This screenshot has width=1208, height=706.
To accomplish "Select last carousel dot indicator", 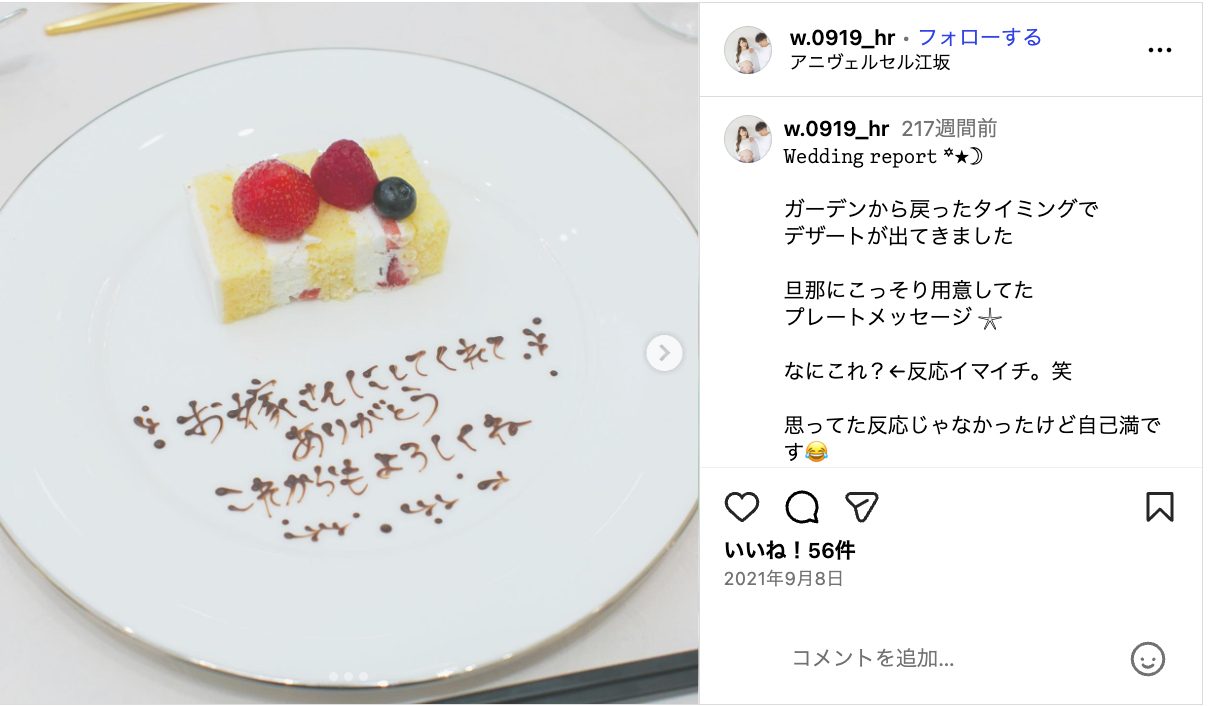I will [362, 677].
